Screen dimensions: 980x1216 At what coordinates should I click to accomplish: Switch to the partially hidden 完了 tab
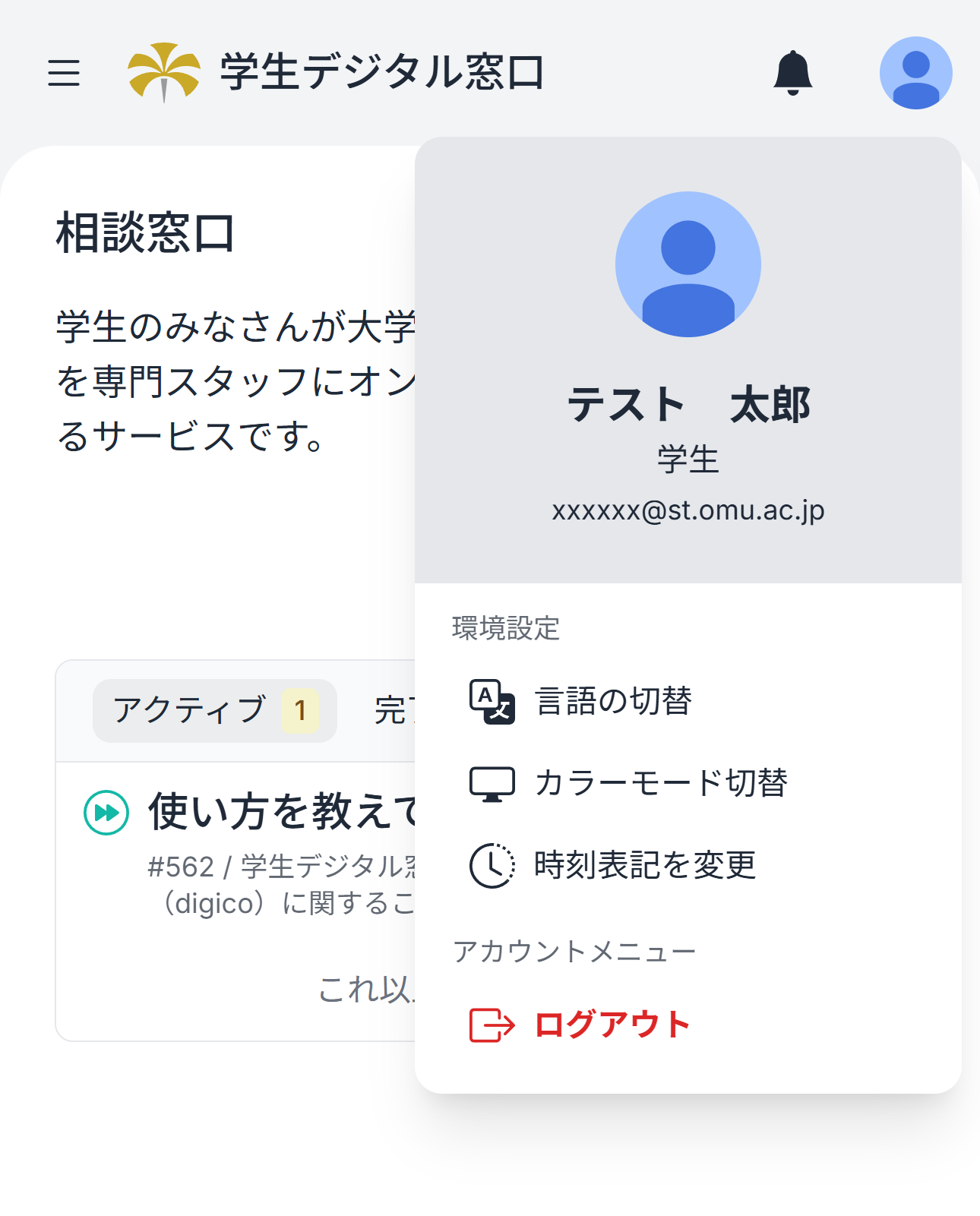coord(394,711)
